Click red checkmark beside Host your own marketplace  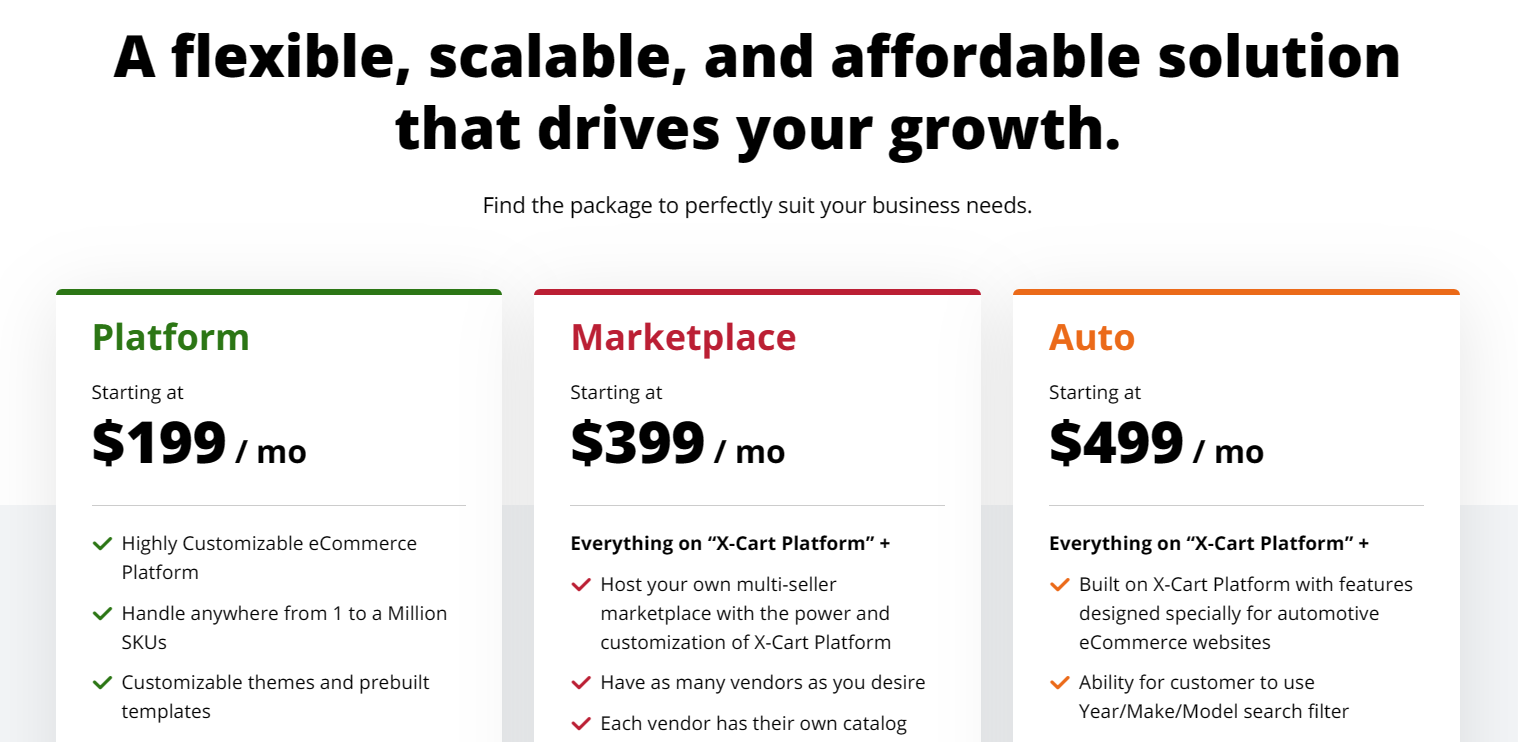(580, 585)
